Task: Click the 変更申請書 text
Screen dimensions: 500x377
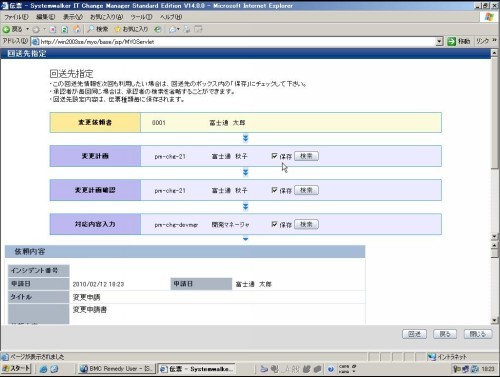Action: [x=90, y=310]
